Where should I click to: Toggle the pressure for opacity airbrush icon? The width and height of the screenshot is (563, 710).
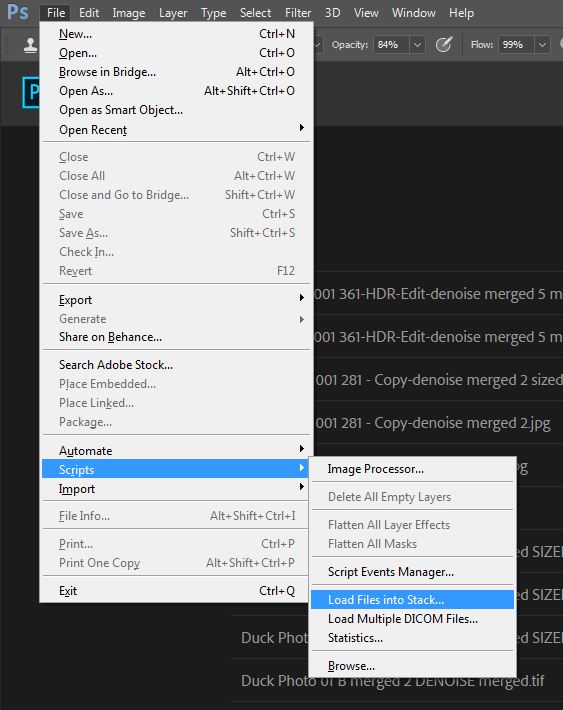(444, 44)
